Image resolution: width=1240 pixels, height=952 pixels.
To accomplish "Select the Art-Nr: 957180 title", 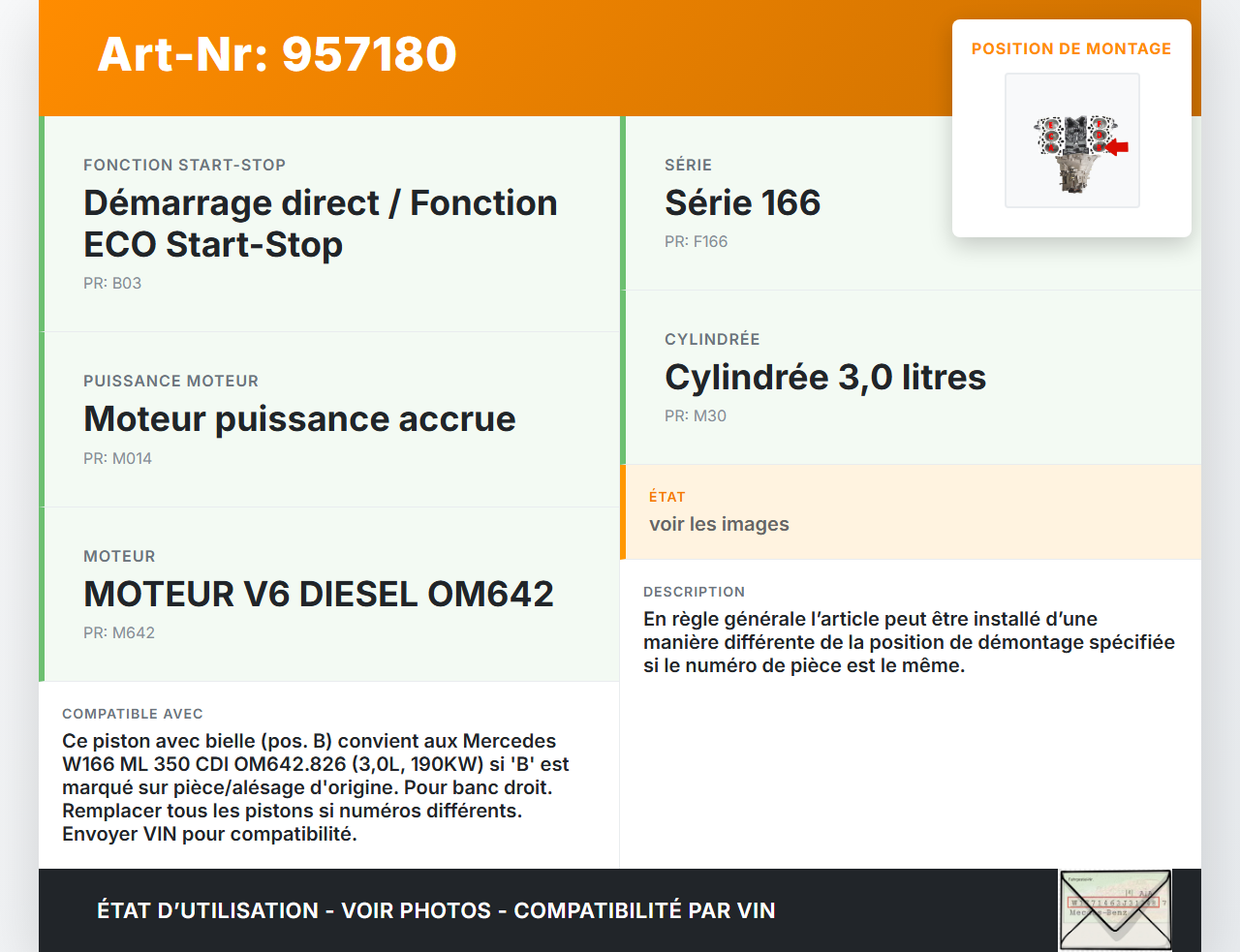I will tap(277, 54).
